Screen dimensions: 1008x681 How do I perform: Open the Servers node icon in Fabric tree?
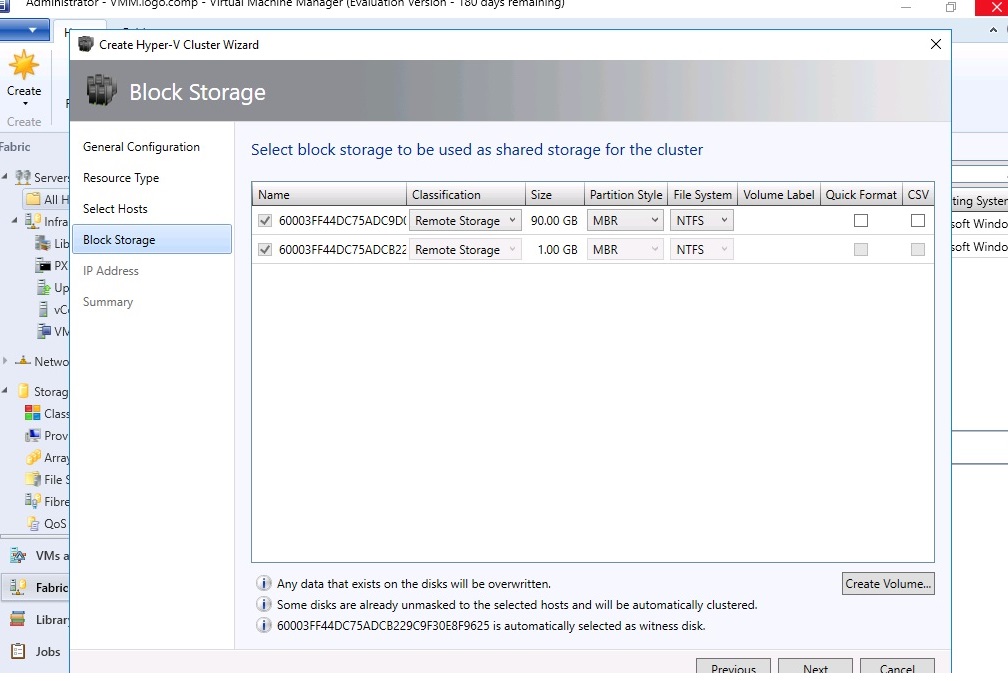click(x=22, y=177)
